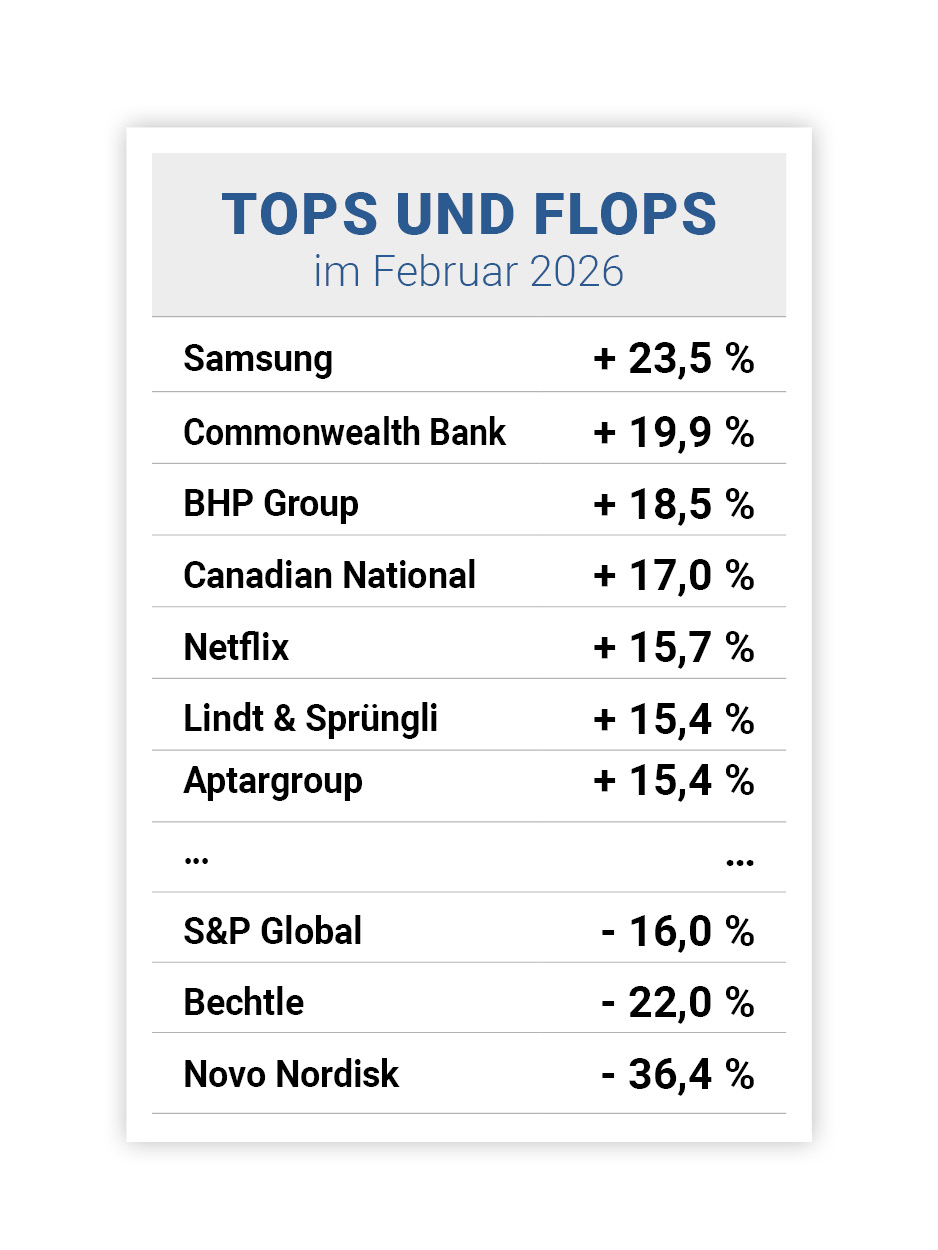938x1250 pixels.
Task: Select the 'im Februar 2026' subtitle
Action: (x=469, y=272)
